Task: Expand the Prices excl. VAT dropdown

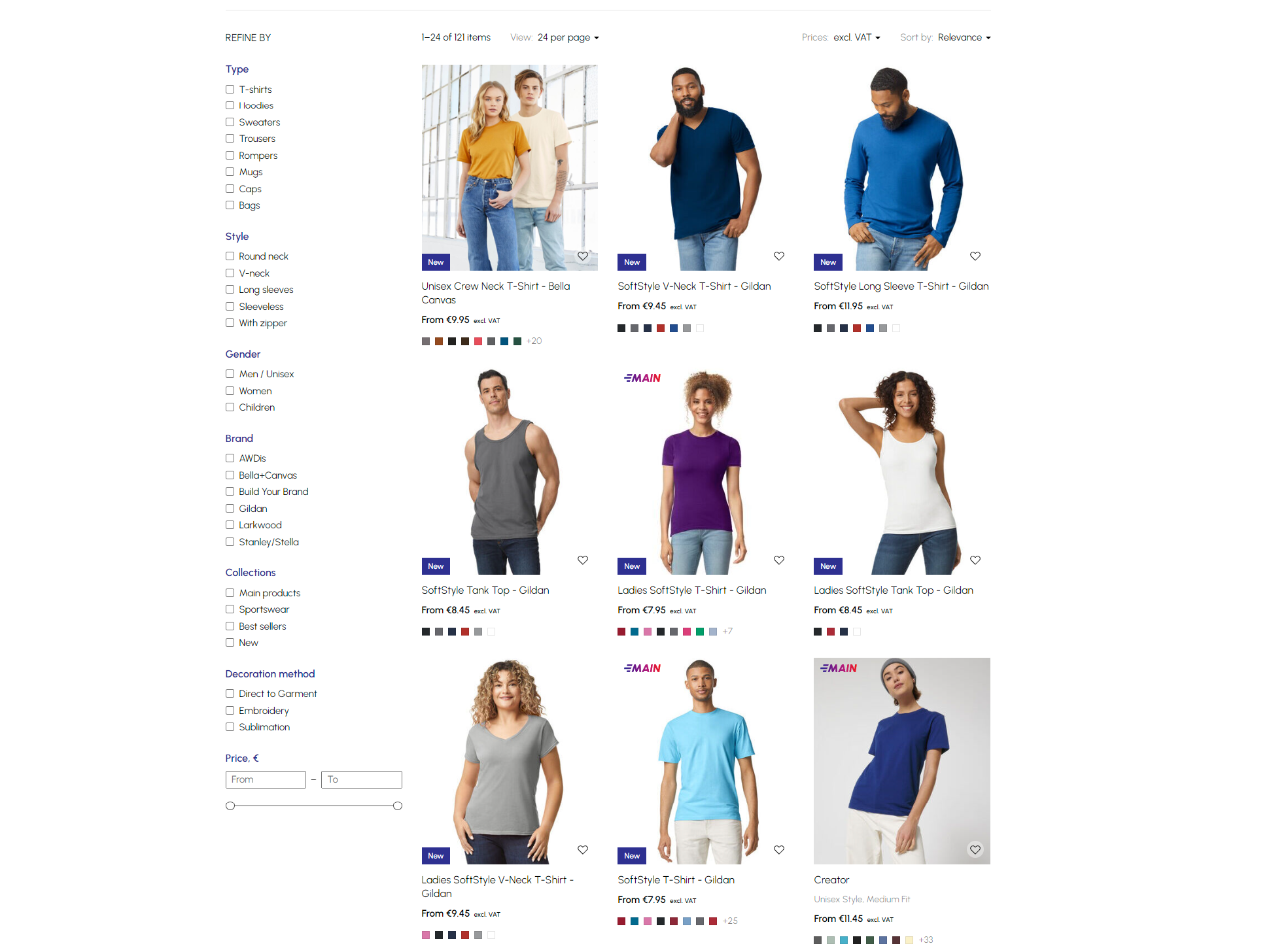Action: click(x=856, y=37)
